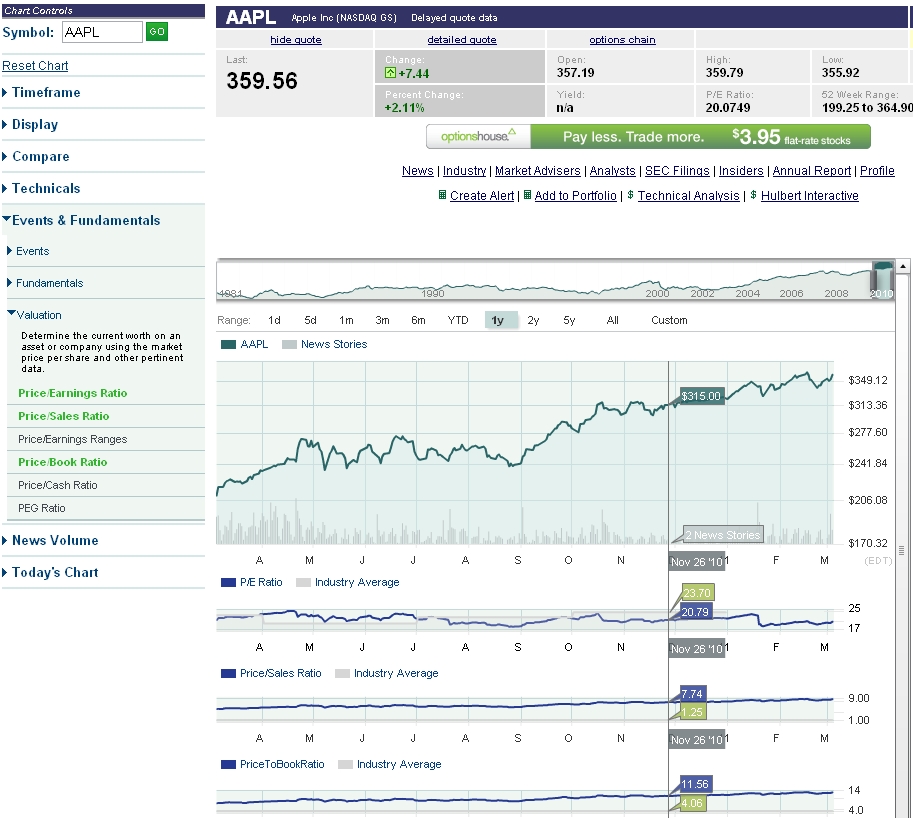Select the 1m range

[346, 320]
